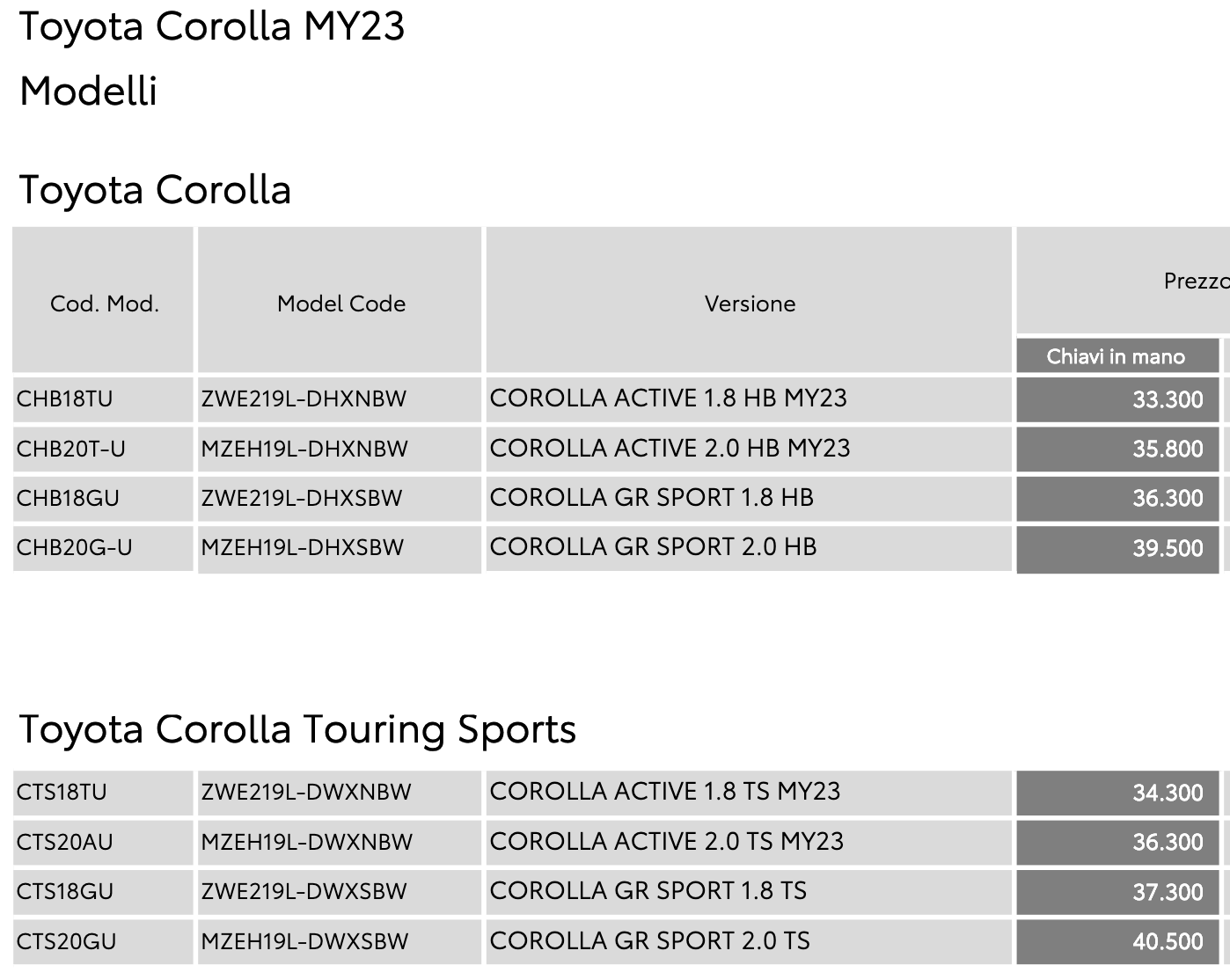Viewport: 1230px width, 980px height.
Task: Click the Modelli heading
Action: [88, 91]
